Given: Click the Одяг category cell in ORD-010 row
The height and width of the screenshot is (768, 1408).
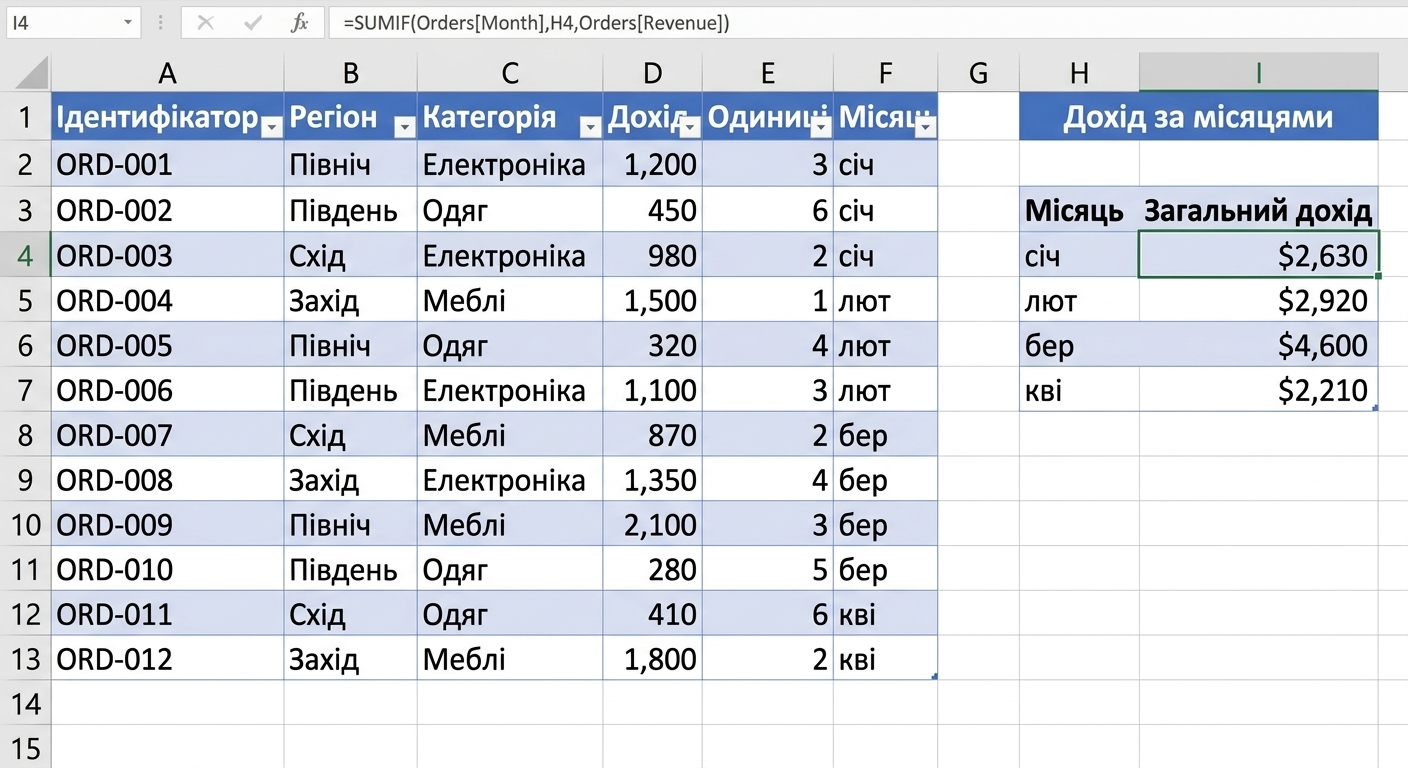Looking at the screenshot, I should point(510,569).
